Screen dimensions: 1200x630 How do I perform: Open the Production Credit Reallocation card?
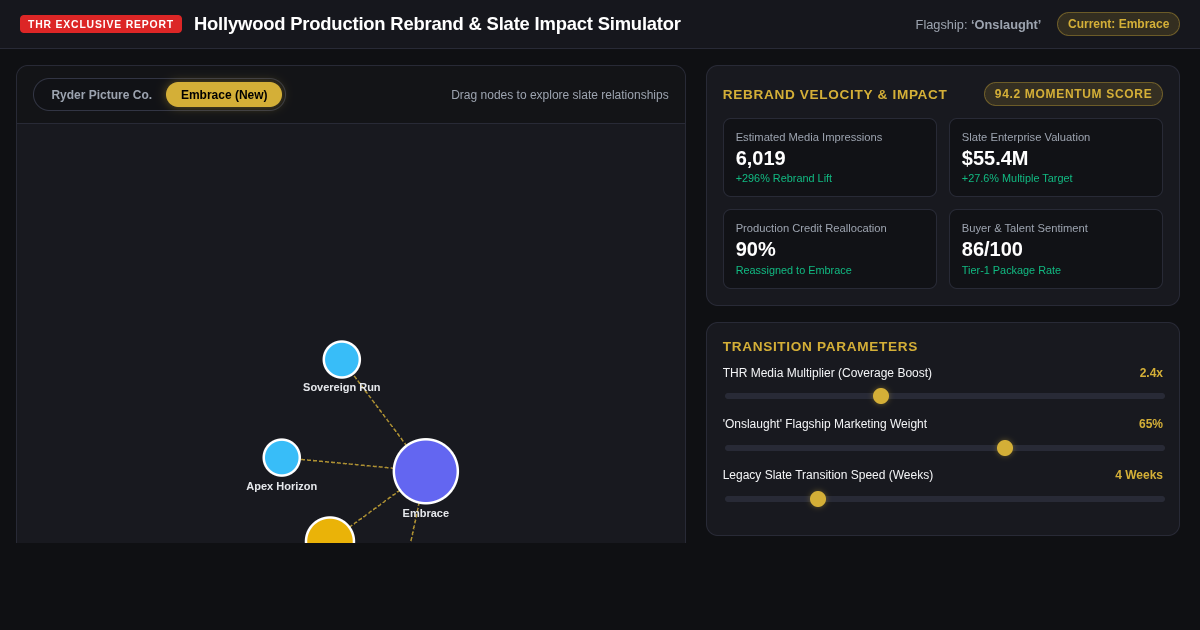830,249
